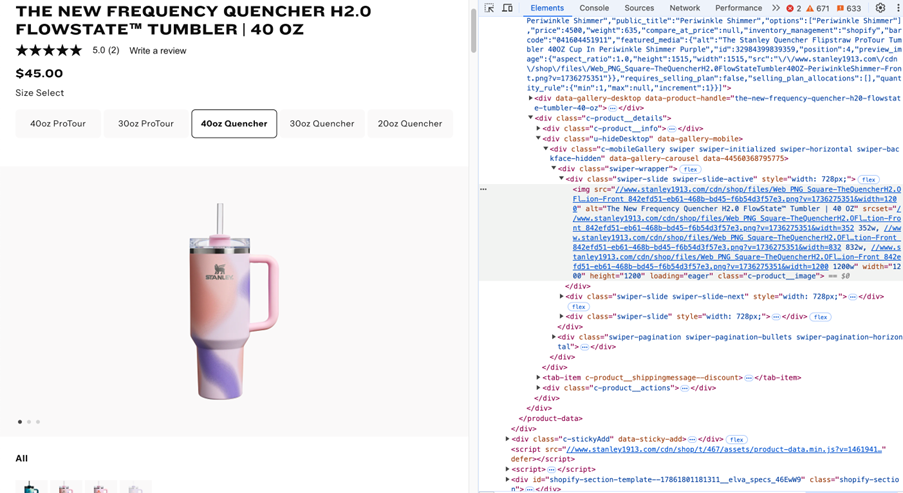Click the All heading above color thumbnails
The image size is (903, 493).
[x=21, y=458]
